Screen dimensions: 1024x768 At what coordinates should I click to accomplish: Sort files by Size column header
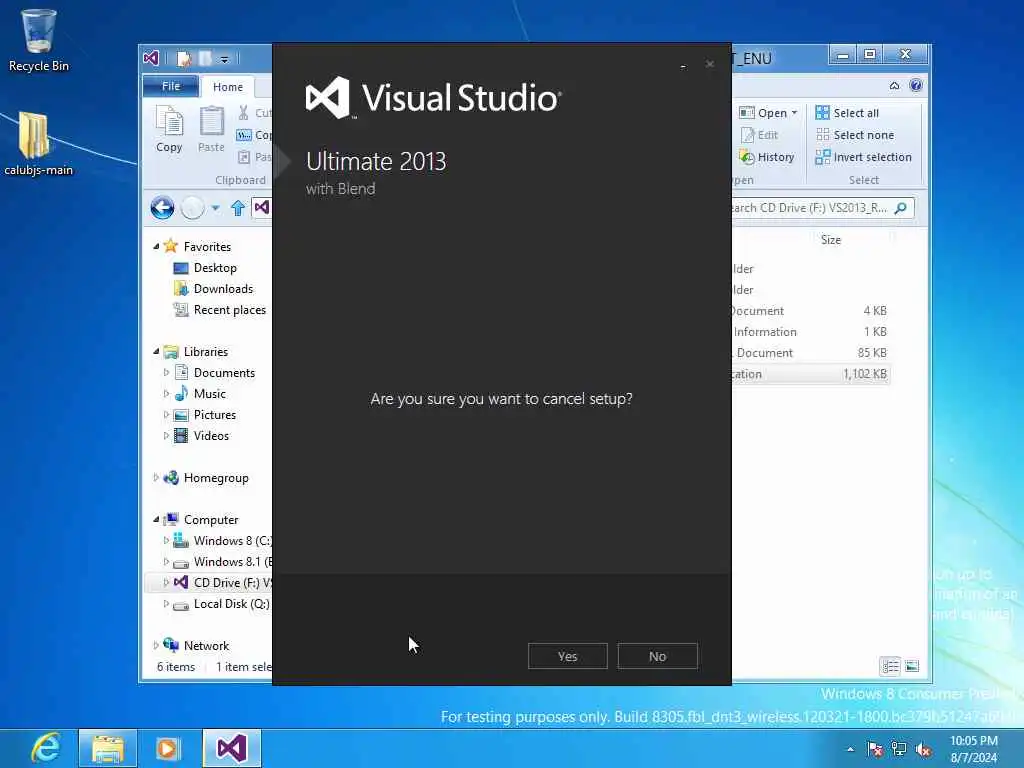coord(831,240)
